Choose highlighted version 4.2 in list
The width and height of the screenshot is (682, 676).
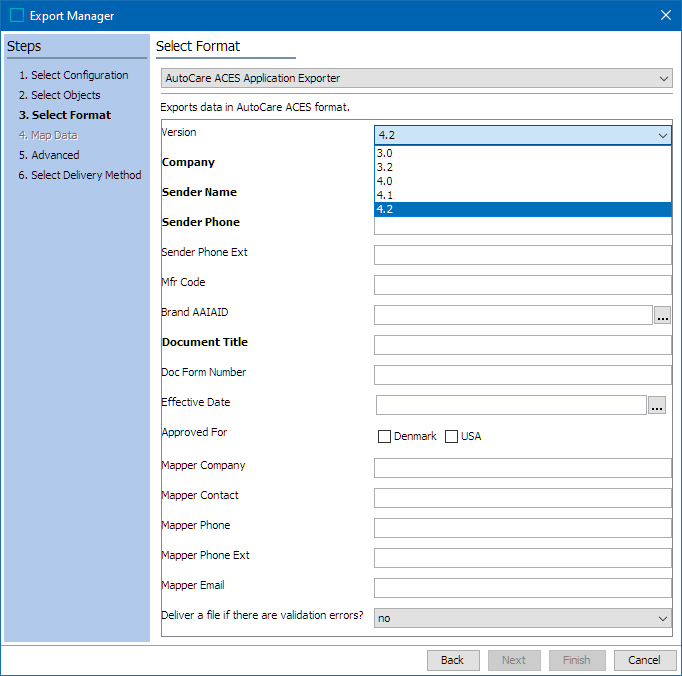tap(523, 209)
